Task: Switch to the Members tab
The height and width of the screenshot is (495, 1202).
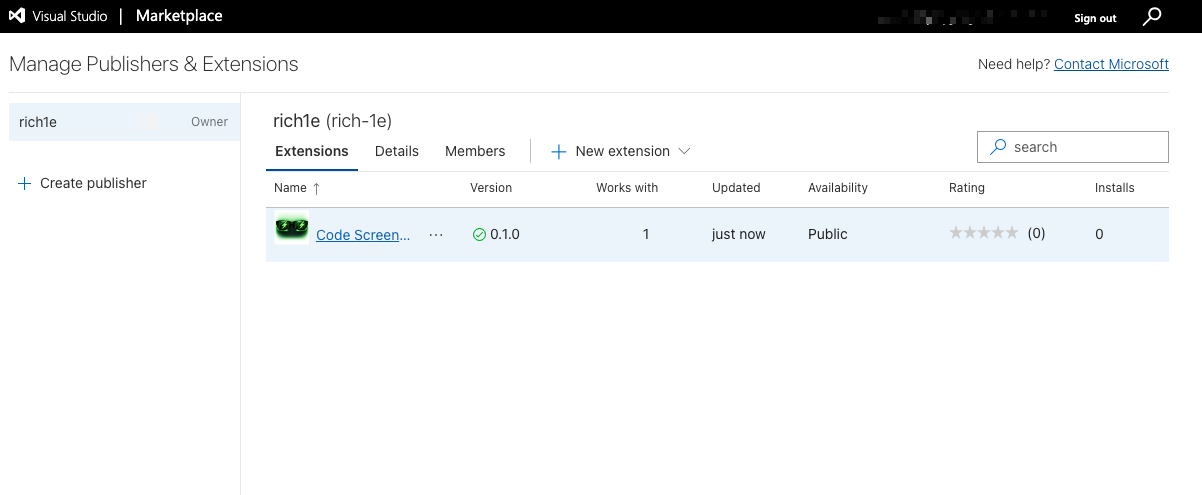Action: tap(475, 151)
